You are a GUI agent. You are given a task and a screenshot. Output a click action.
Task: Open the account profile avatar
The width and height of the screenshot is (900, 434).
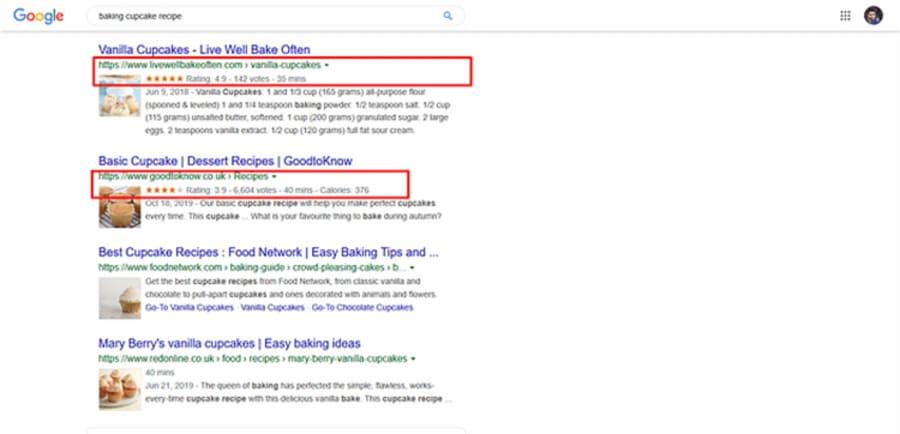coord(873,16)
